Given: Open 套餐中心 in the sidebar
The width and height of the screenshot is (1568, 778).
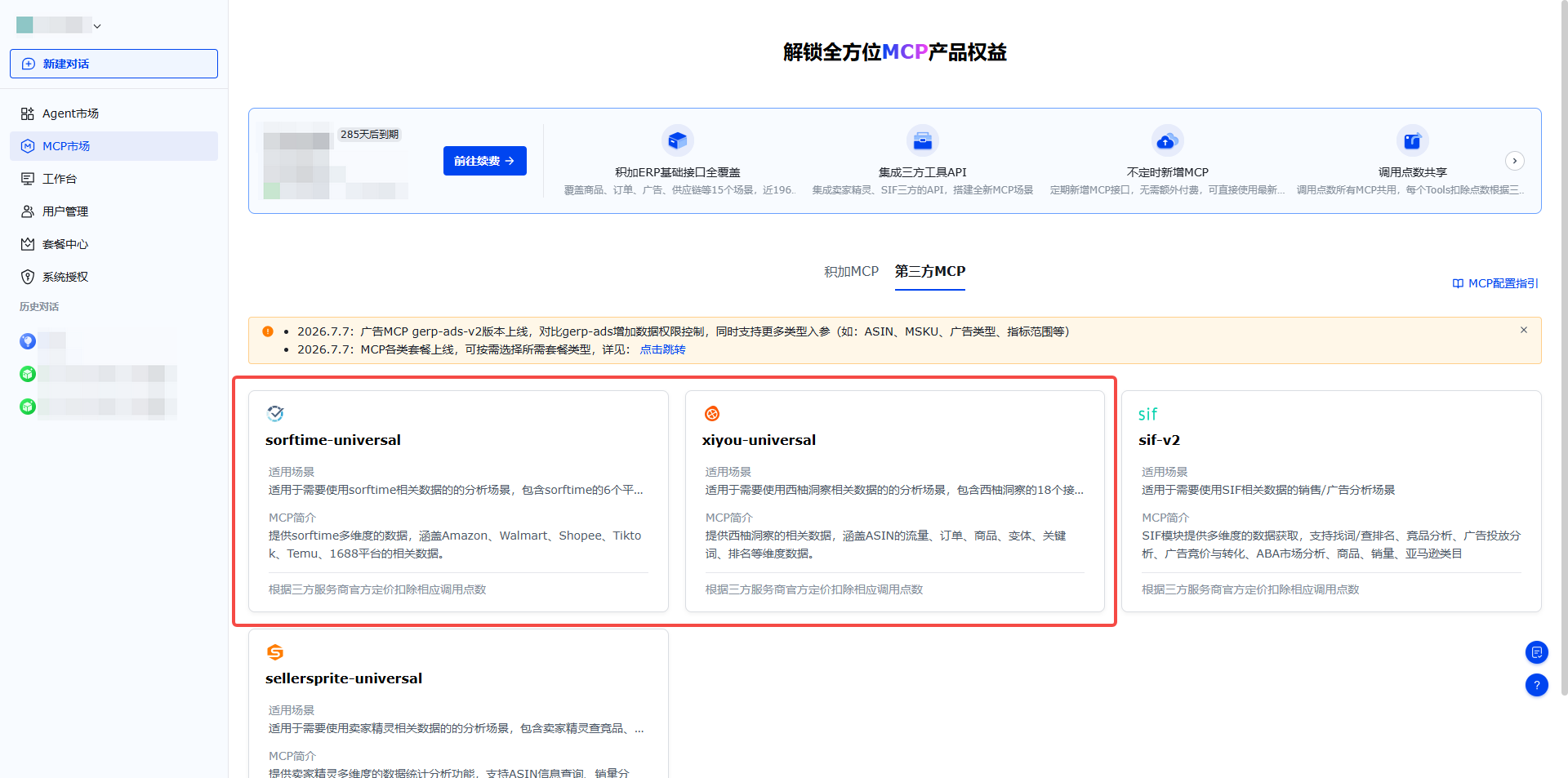Looking at the screenshot, I should pyautogui.click(x=114, y=244).
